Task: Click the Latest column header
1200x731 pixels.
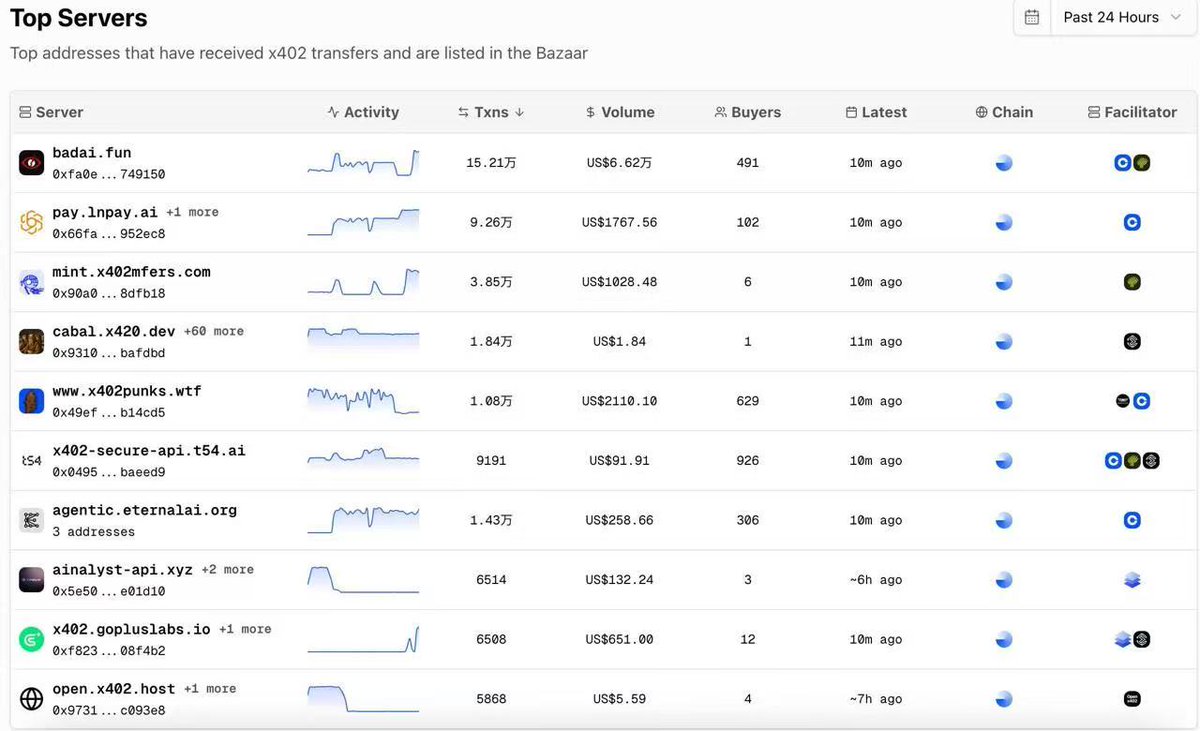Action: (x=876, y=112)
